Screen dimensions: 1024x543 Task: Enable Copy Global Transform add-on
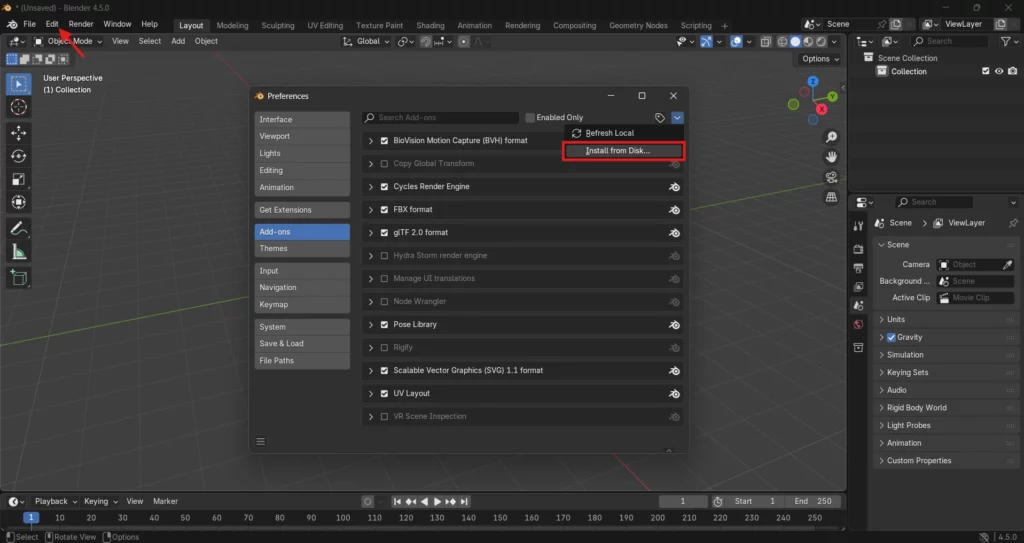tap(384, 163)
